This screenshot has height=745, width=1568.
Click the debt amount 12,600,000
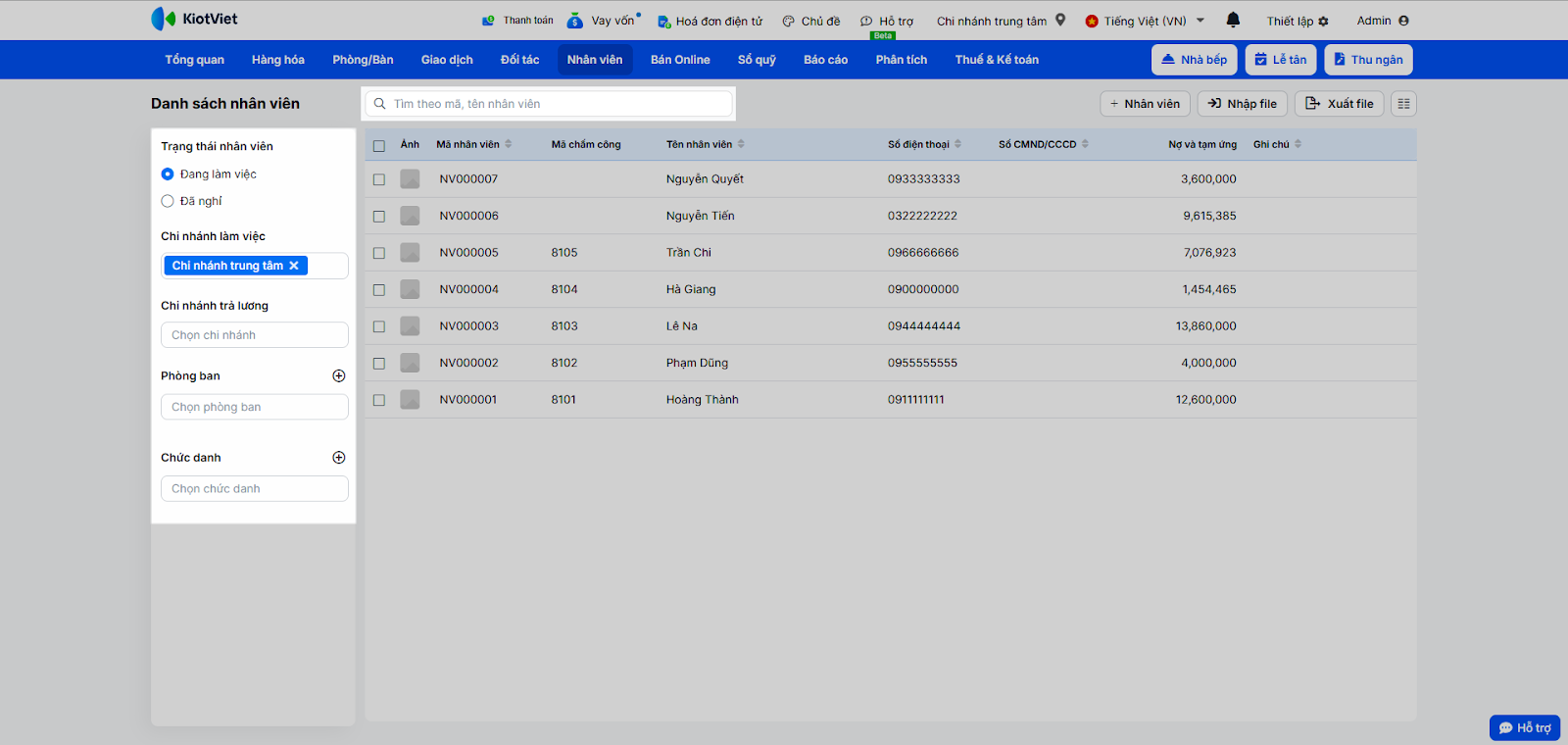coord(1206,400)
